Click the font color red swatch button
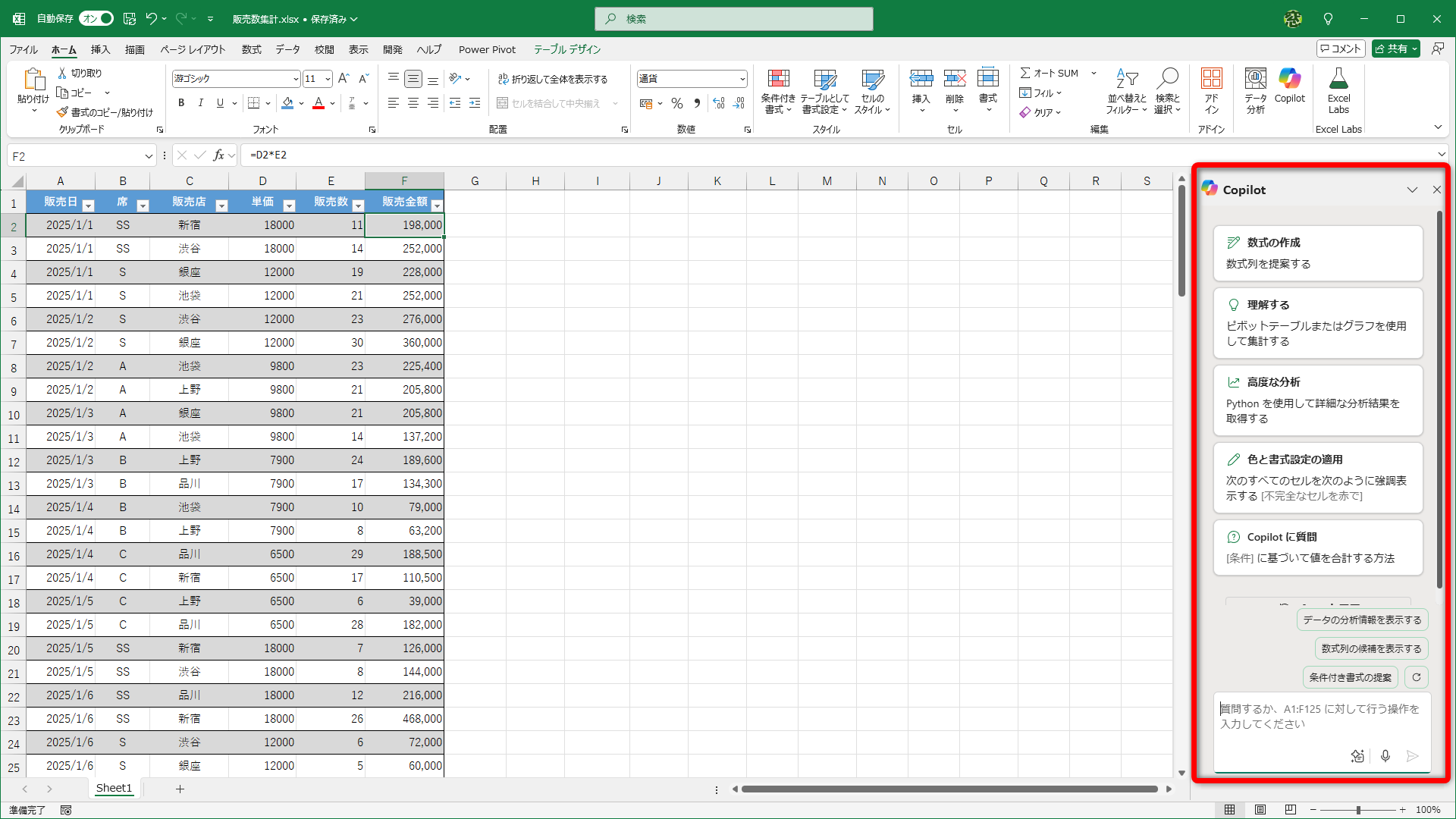 (318, 103)
